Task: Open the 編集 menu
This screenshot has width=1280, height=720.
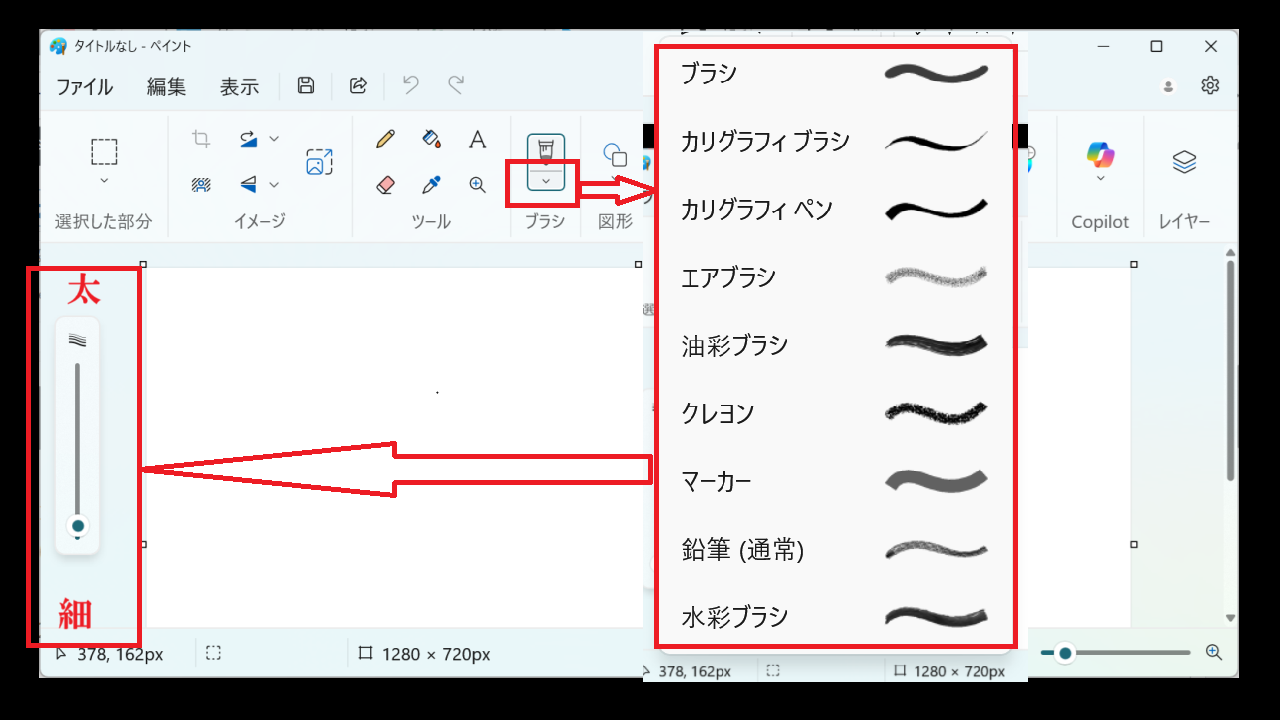Action: click(x=166, y=87)
